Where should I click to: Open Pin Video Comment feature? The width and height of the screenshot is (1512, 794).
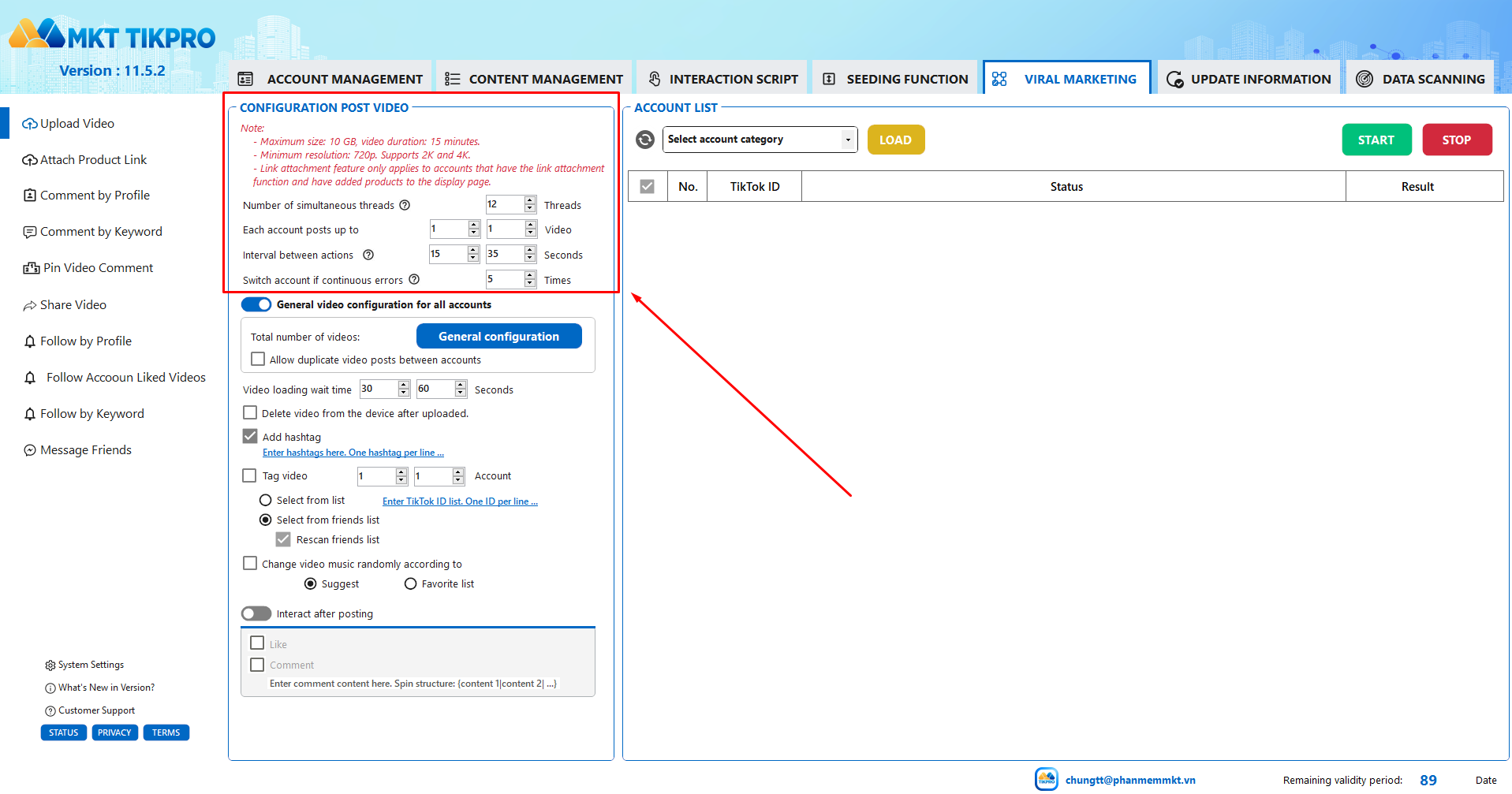(x=88, y=268)
